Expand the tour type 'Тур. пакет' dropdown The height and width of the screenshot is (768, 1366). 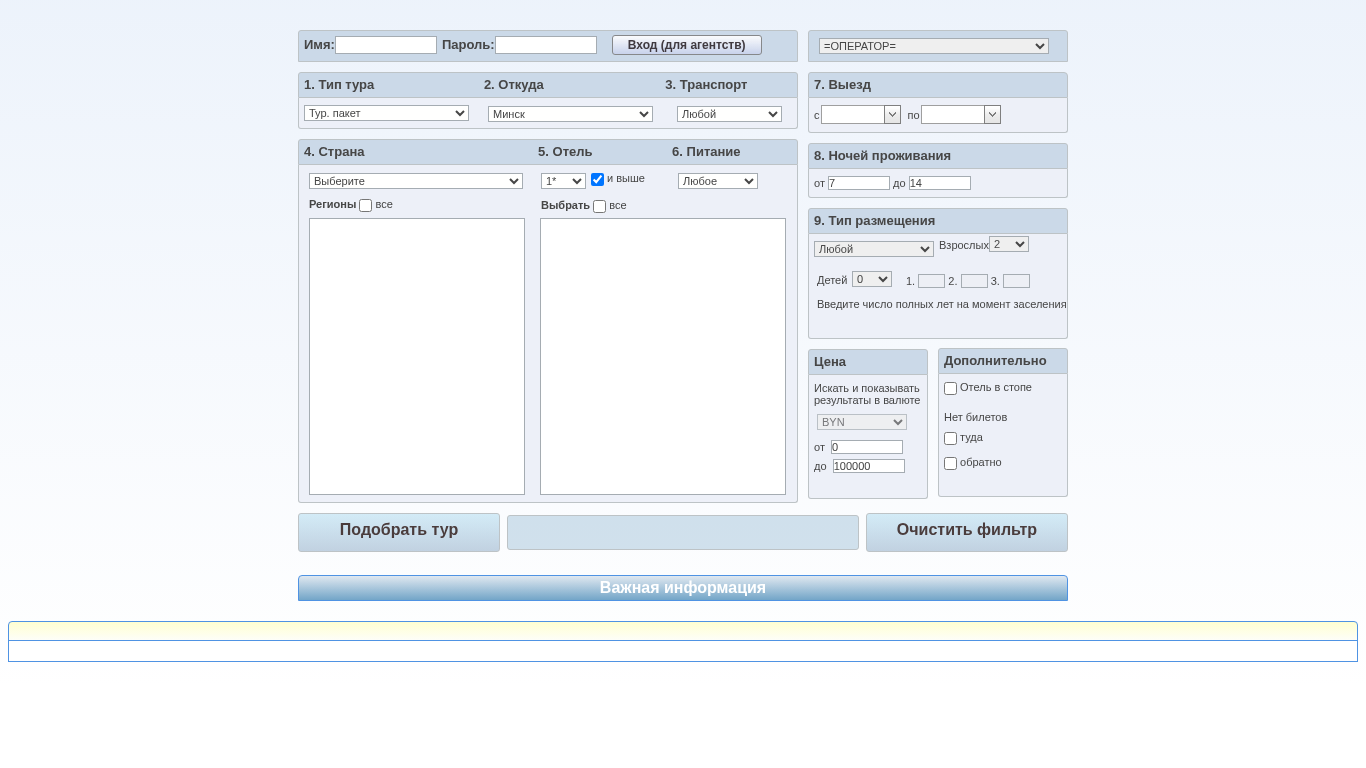(x=386, y=114)
